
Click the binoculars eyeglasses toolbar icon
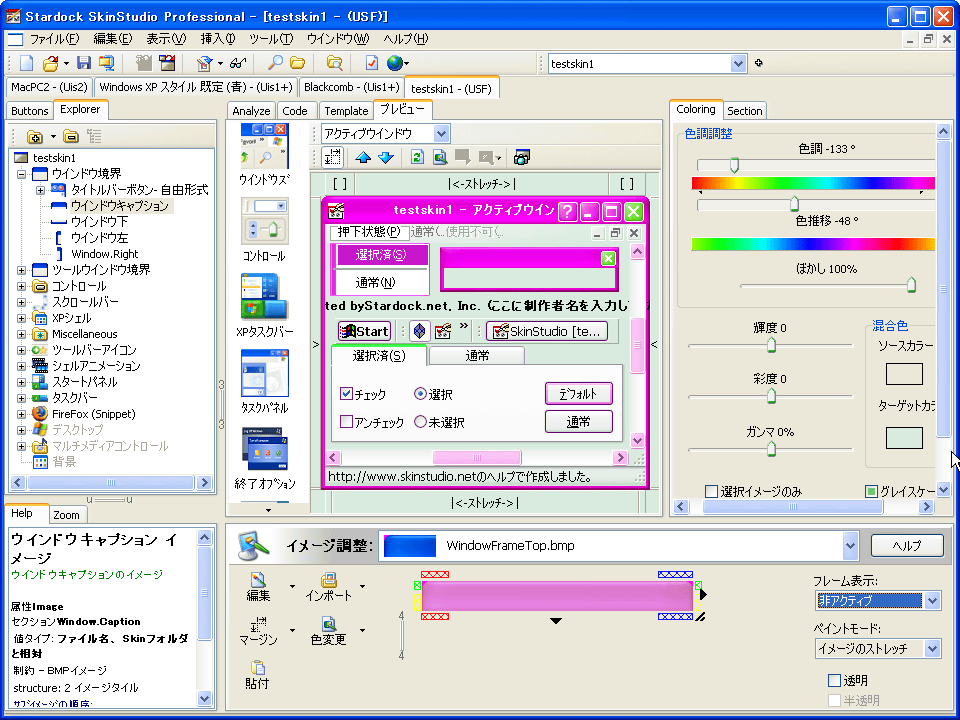[238, 62]
